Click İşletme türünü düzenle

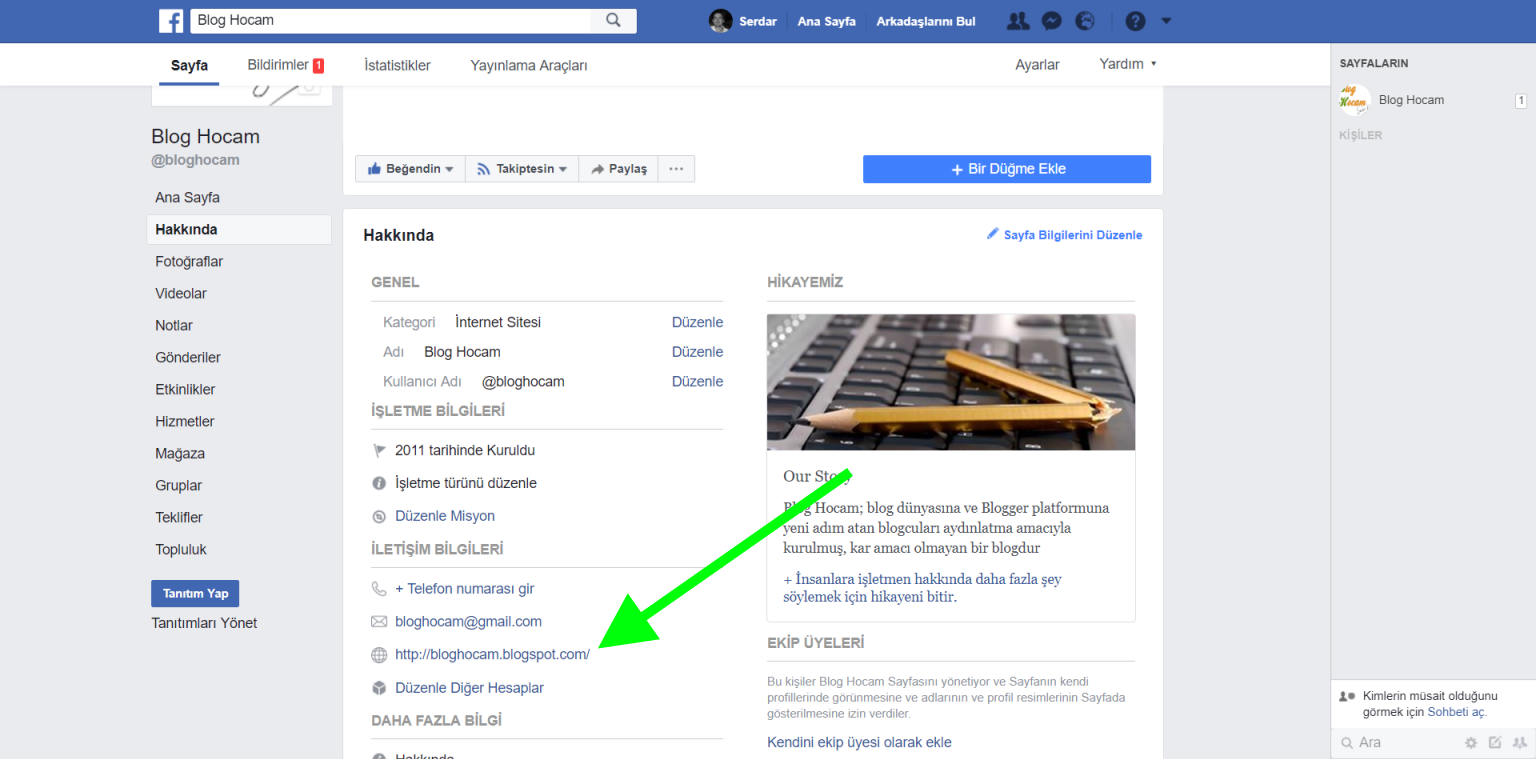coord(466,483)
